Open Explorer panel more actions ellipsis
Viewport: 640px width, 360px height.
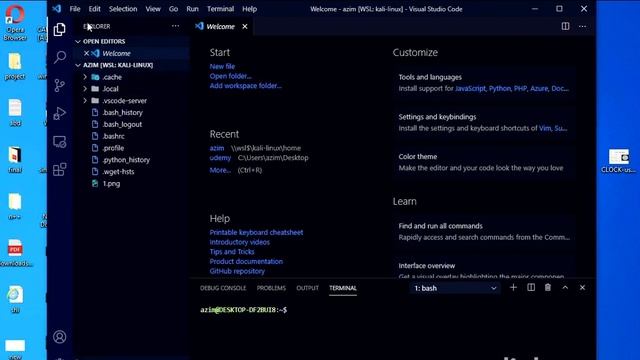[x=176, y=26]
